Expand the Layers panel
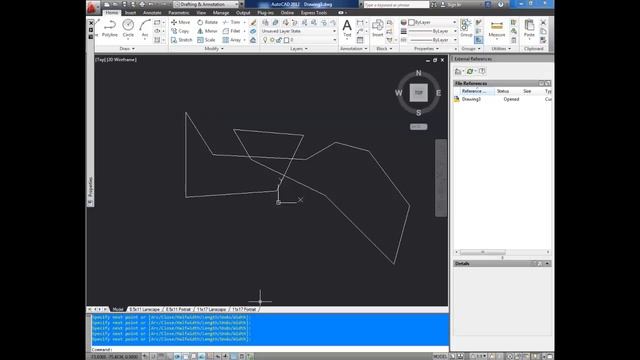This screenshot has height=360, width=640. pyautogui.click(x=299, y=49)
